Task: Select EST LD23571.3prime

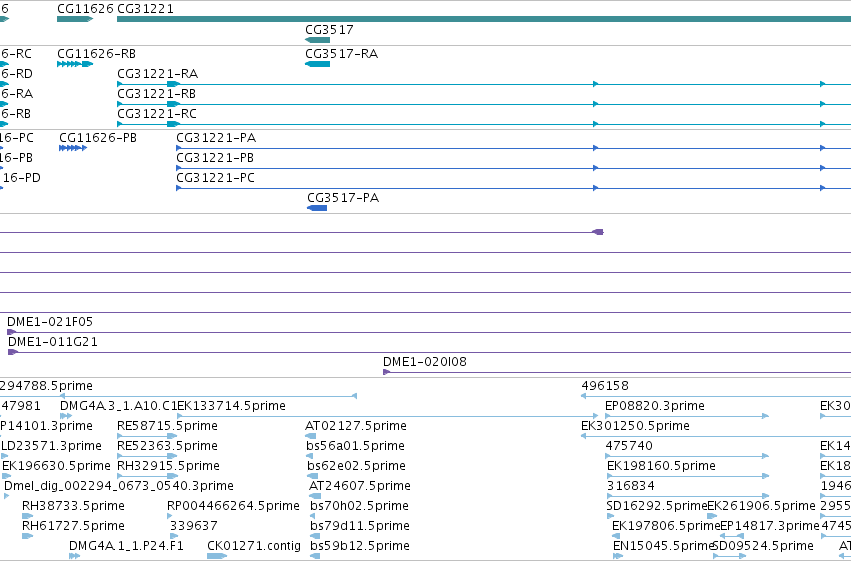Action: tap(51, 446)
